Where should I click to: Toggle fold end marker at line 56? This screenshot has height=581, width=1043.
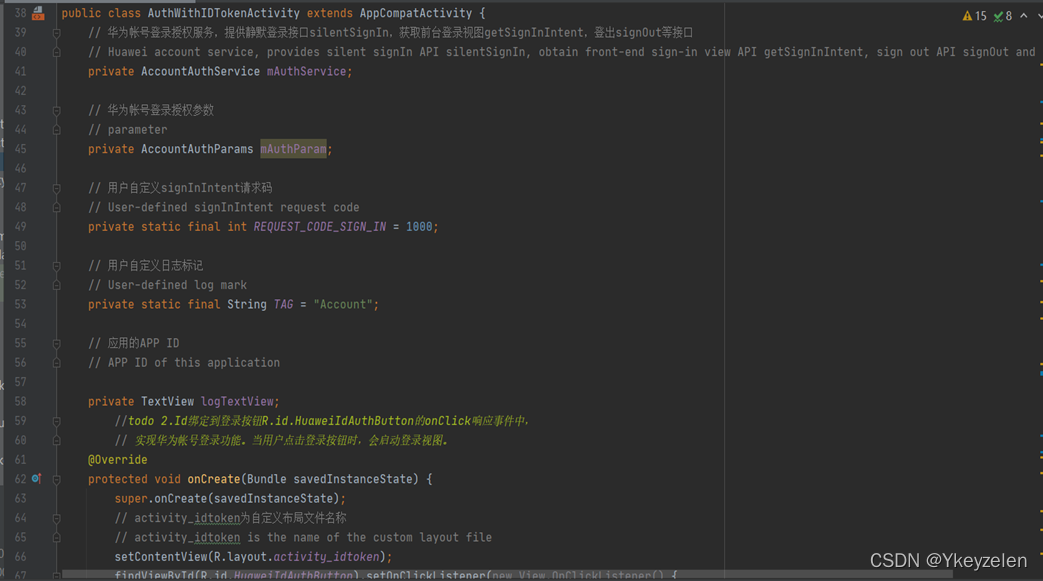[57, 363]
